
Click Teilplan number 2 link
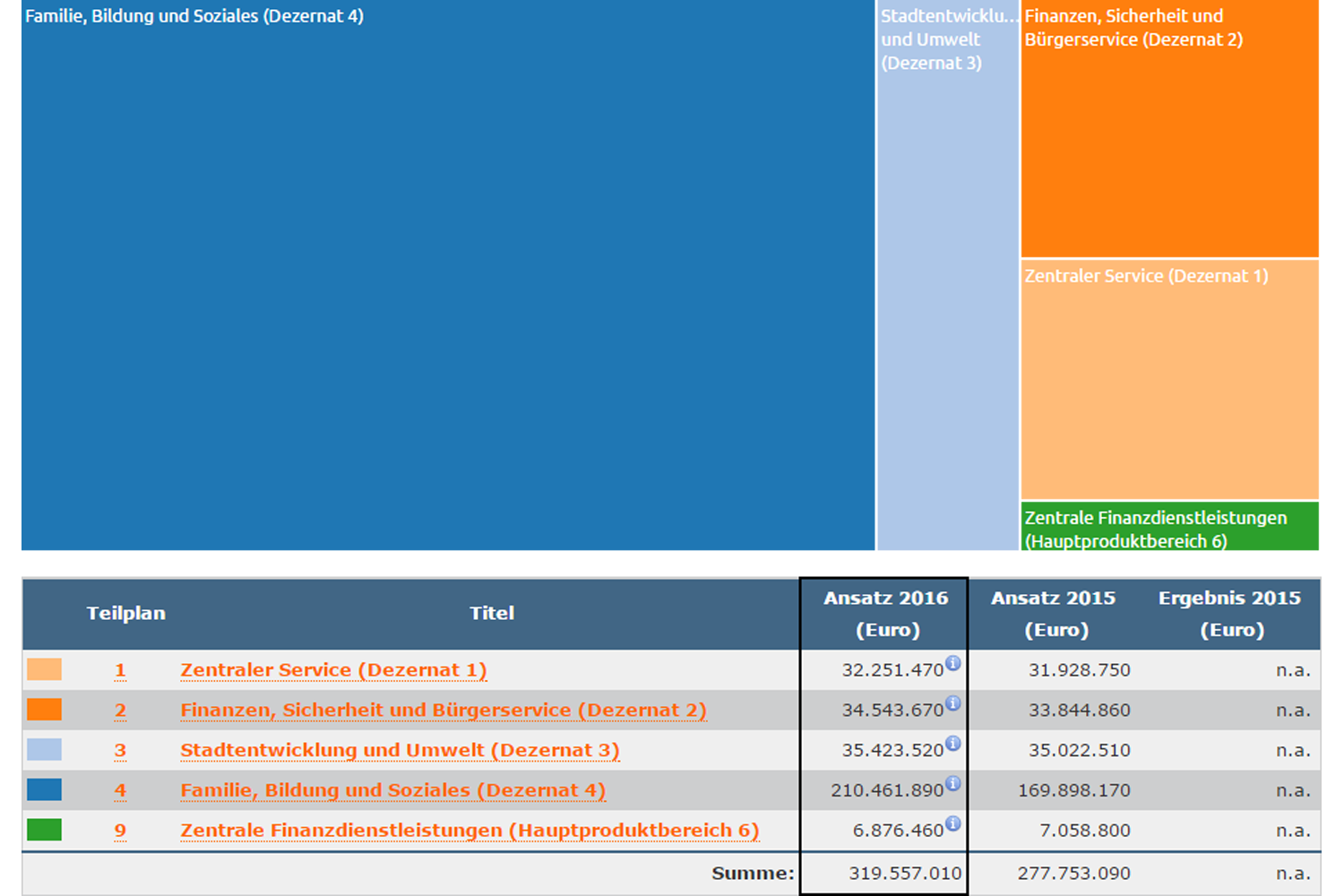[x=120, y=711]
